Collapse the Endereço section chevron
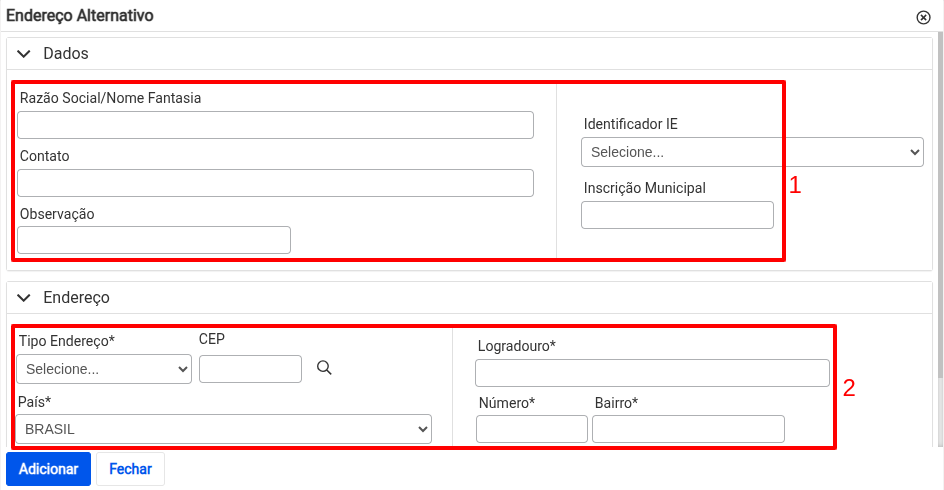This screenshot has width=944, height=490. pos(23,297)
